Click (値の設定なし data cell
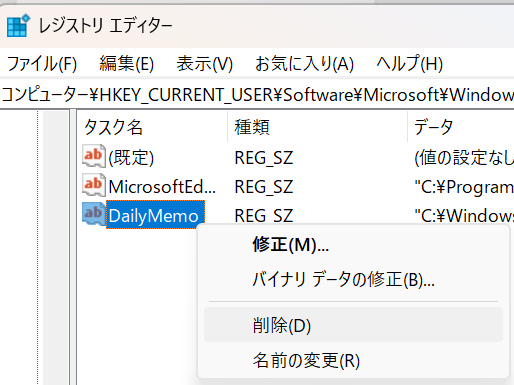Screen dimensions: 514x385 coord(464,158)
